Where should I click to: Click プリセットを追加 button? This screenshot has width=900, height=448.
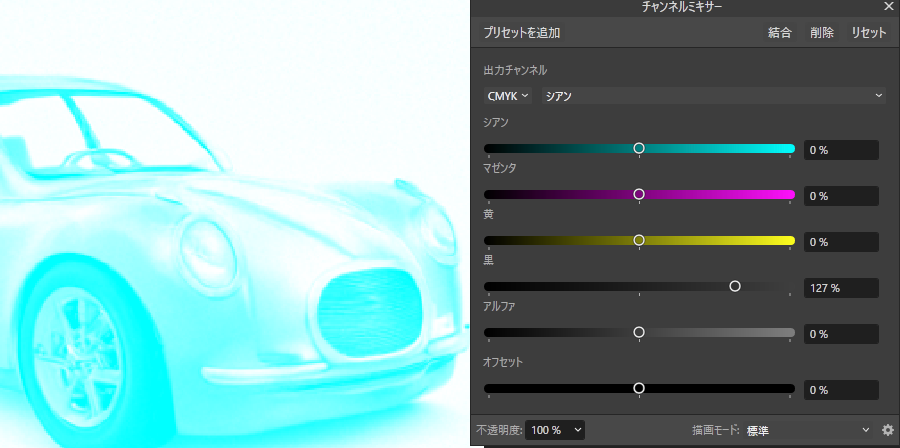tap(521, 33)
